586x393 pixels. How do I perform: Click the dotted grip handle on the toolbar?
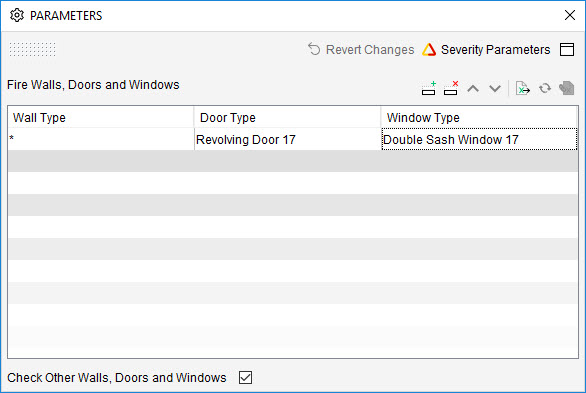pyautogui.click(x=33, y=49)
